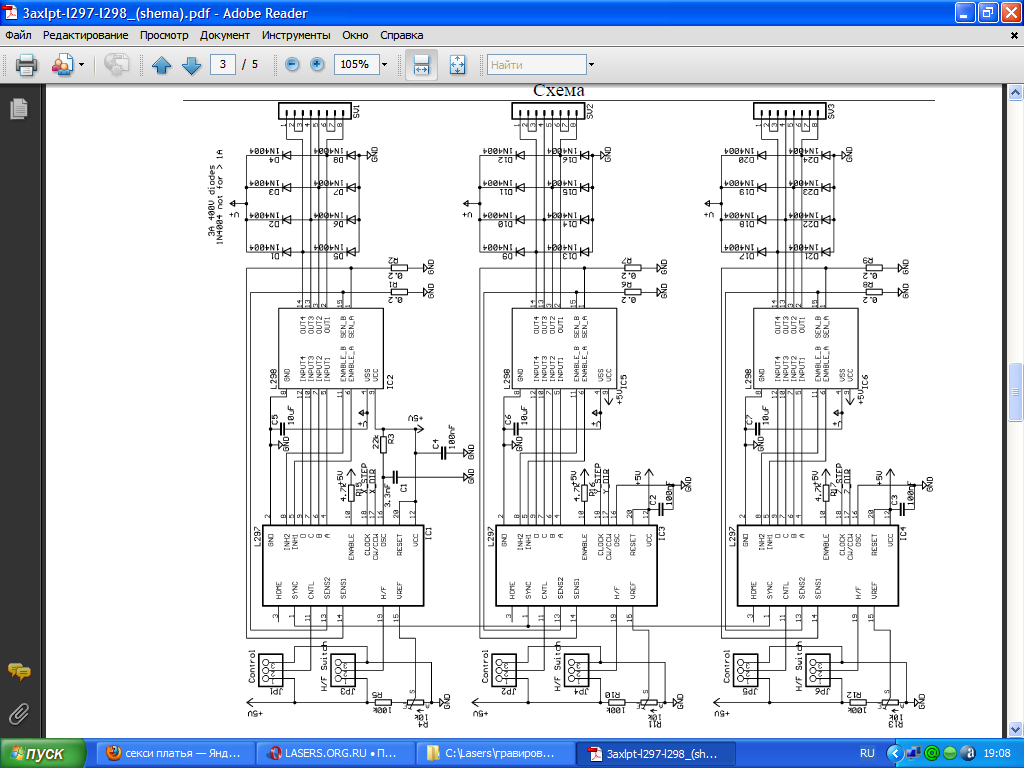Screen dimensions: 1024x768
Task: Open the Просмотр menu
Action: click(164, 35)
